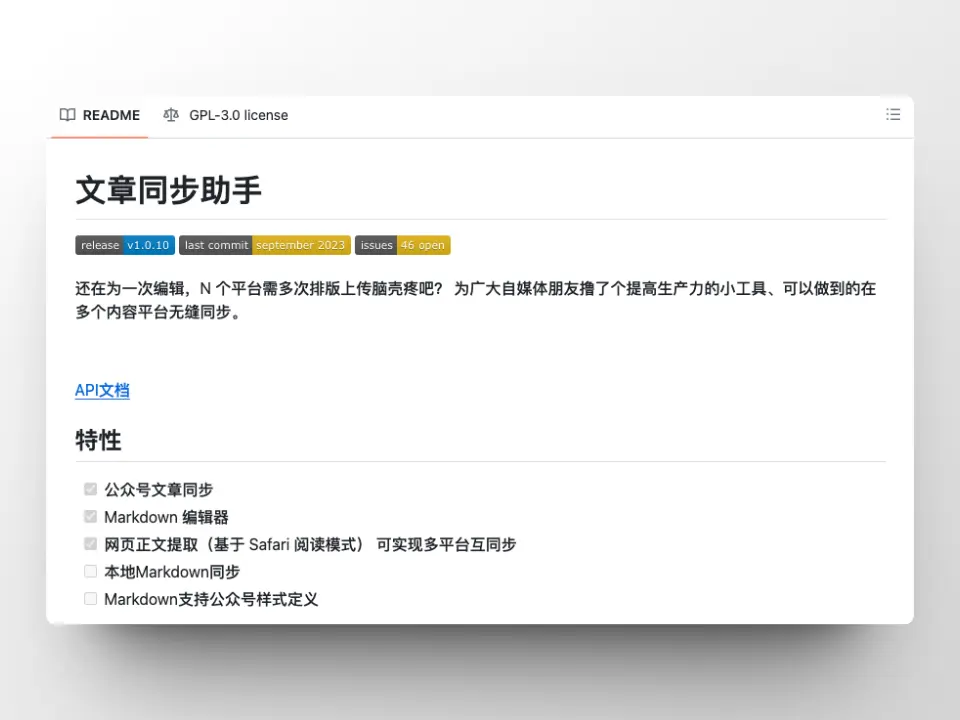Image resolution: width=960 pixels, height=720 pixels.
Task: Check the 本地Markdown同步 checkbox
Action: coord(91,571)
